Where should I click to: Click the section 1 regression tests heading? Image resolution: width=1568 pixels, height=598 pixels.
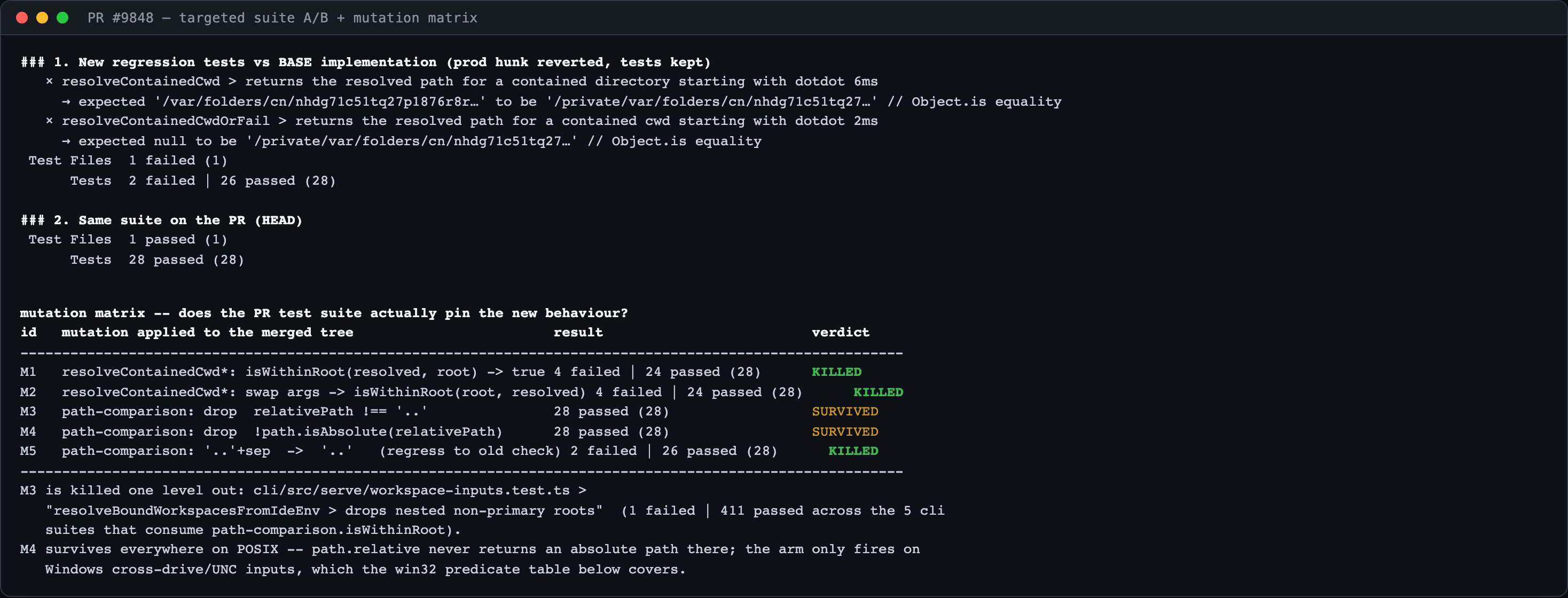(x=365, y=62)
